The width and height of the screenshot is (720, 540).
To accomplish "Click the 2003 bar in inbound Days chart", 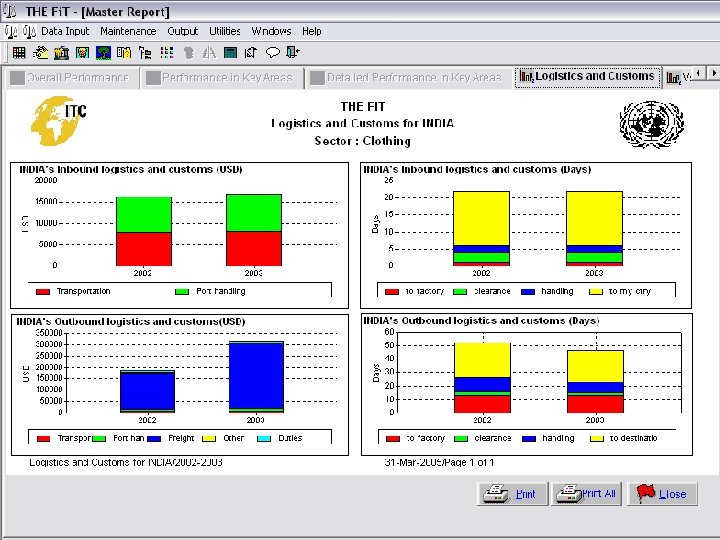I will [x=594, y=229].
